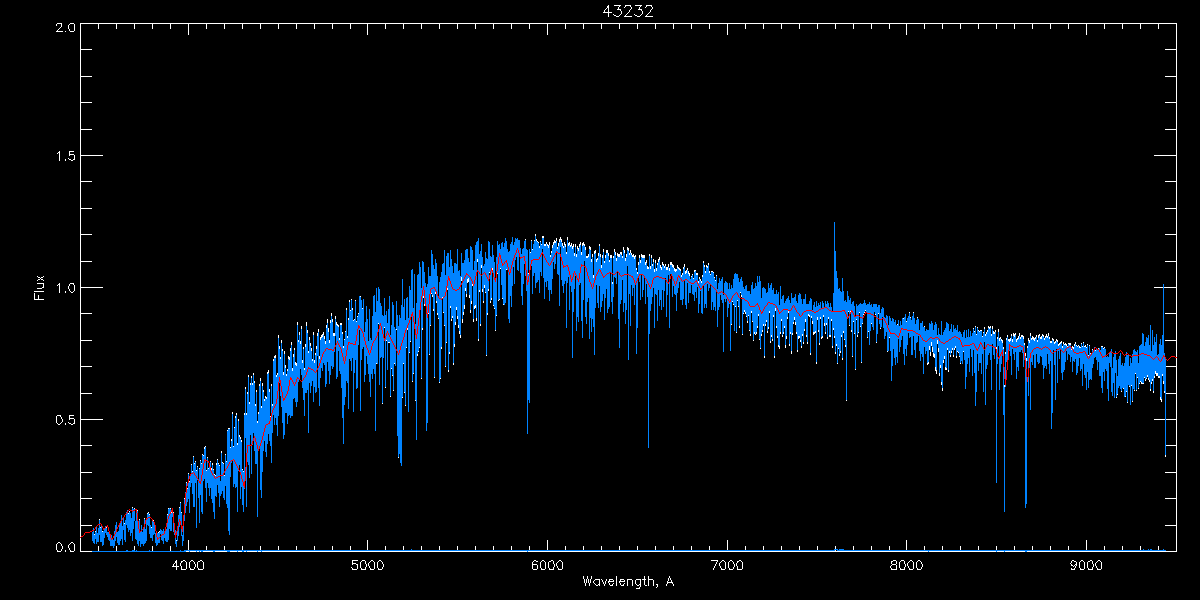Click the deep absorption line near 8660

pos(1026,504)
